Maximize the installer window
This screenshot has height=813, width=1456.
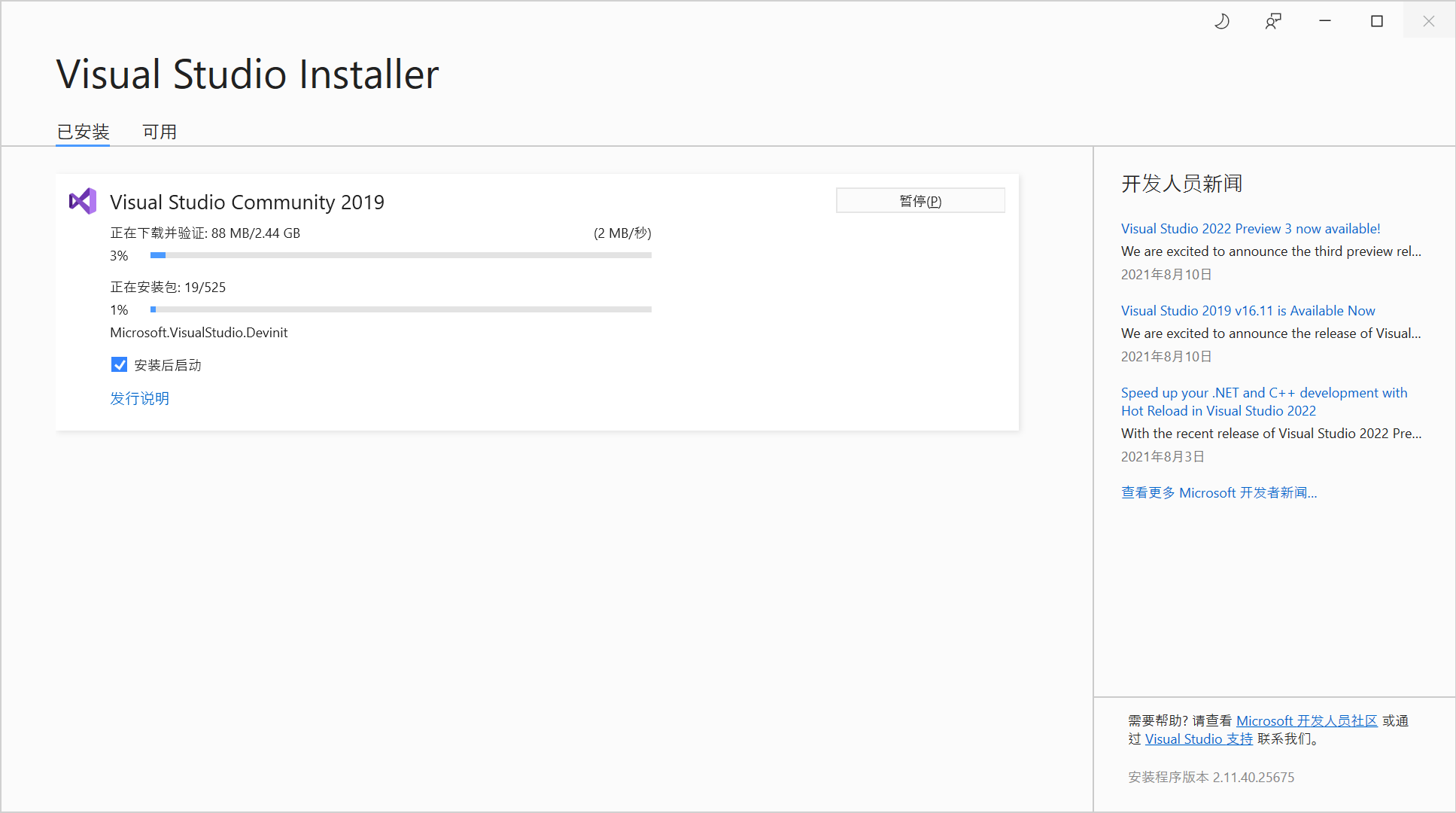(1377, 21)
